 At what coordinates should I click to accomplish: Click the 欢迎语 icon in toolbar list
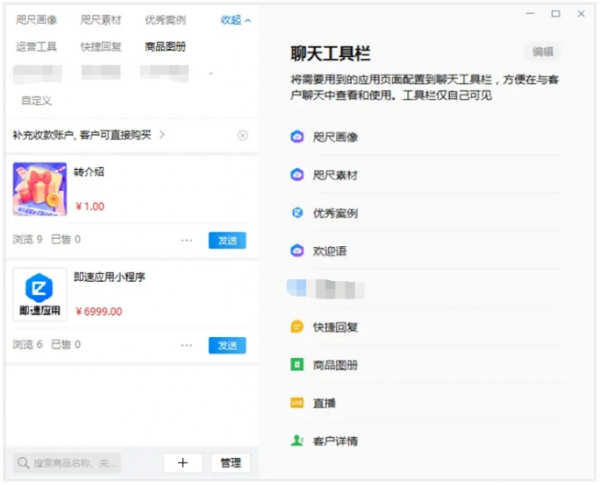click(296, 251)
